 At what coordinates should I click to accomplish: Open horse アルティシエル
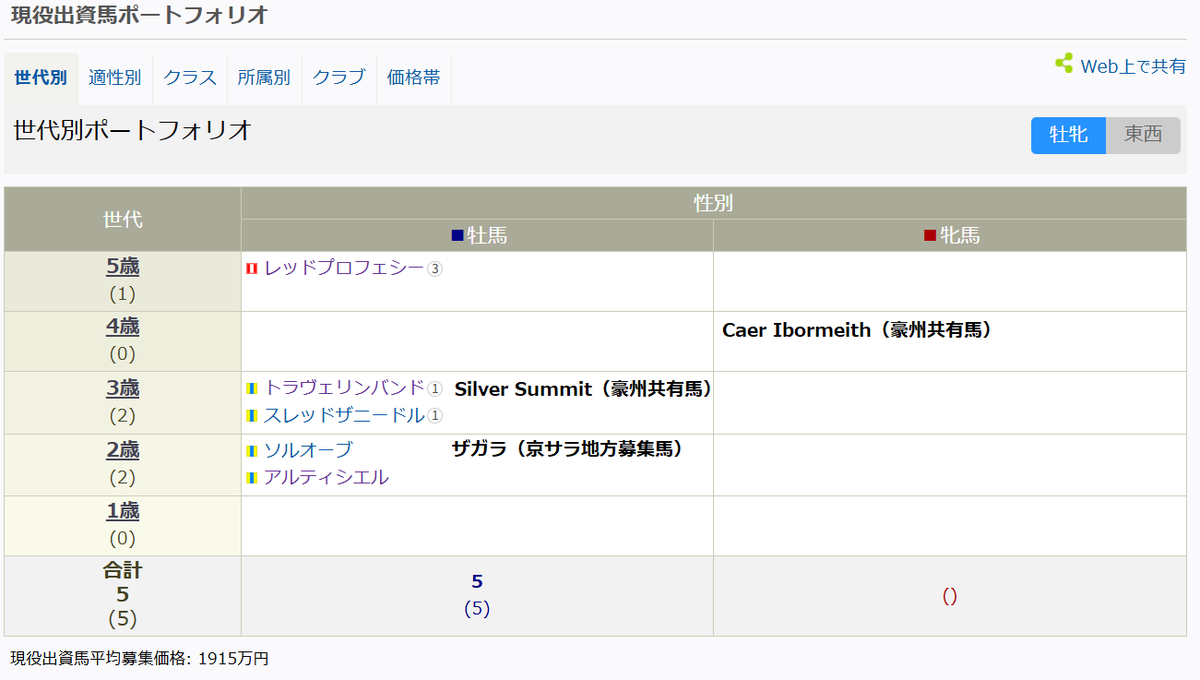[x=326, y=477]
